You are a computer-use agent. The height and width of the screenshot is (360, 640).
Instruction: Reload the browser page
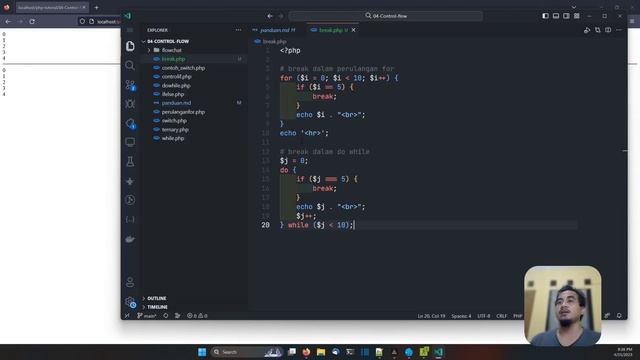[32, 21]
